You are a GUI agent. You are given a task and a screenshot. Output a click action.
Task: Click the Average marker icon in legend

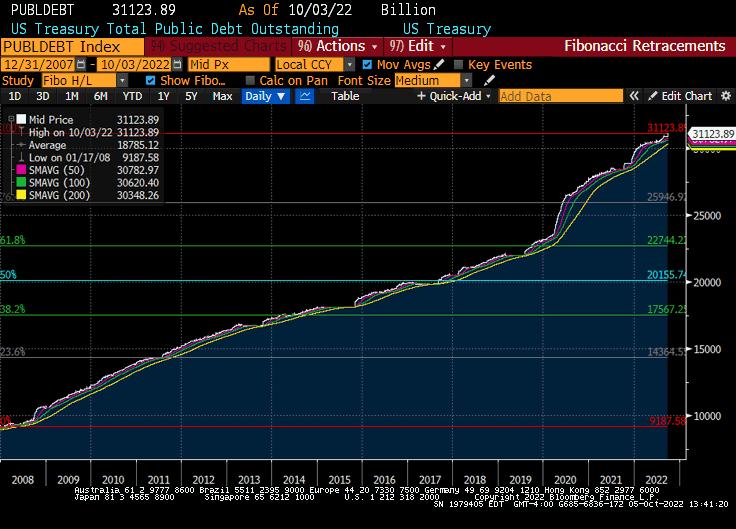[21, 145]
